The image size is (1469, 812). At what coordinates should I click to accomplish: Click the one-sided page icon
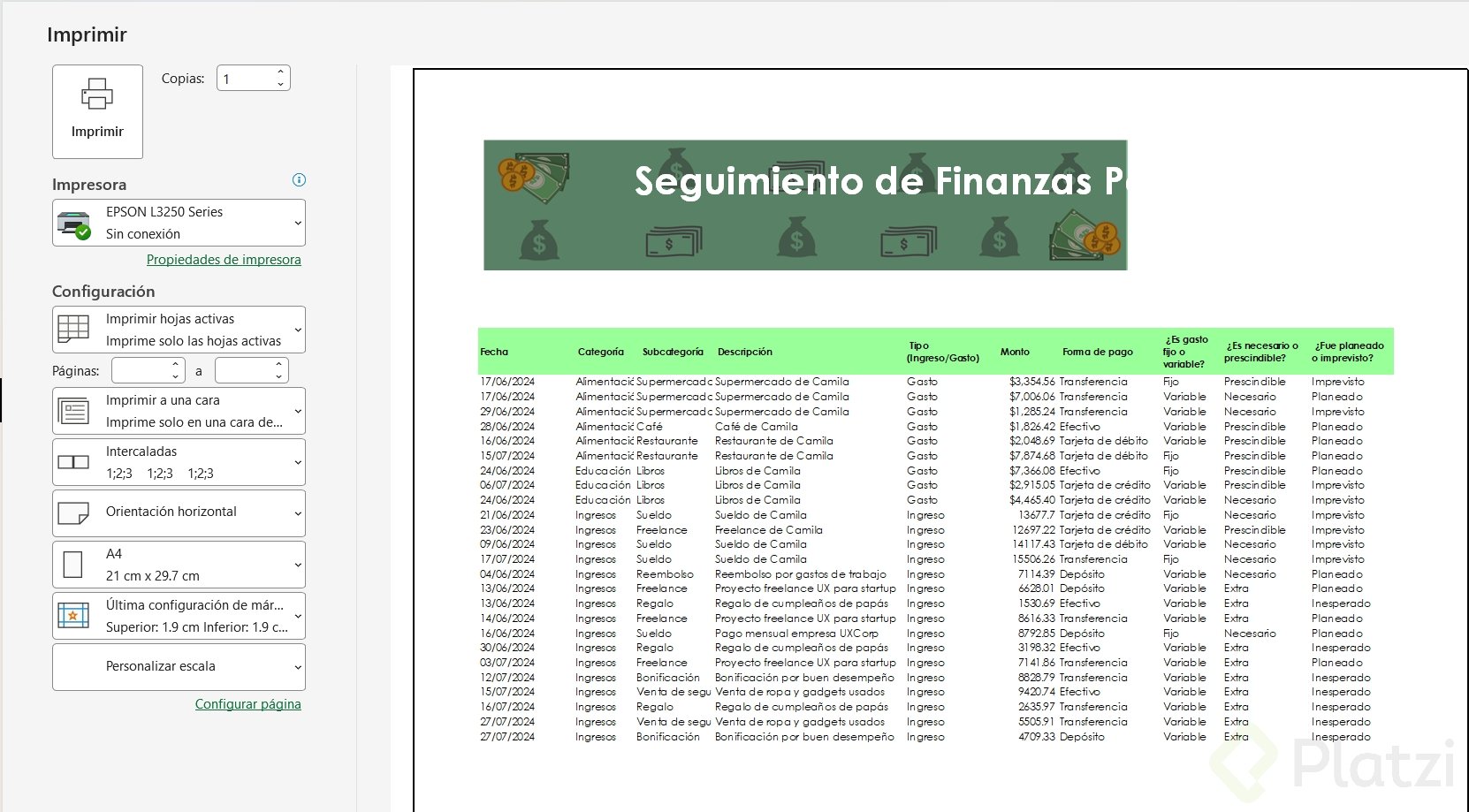[x=73, y=411]
